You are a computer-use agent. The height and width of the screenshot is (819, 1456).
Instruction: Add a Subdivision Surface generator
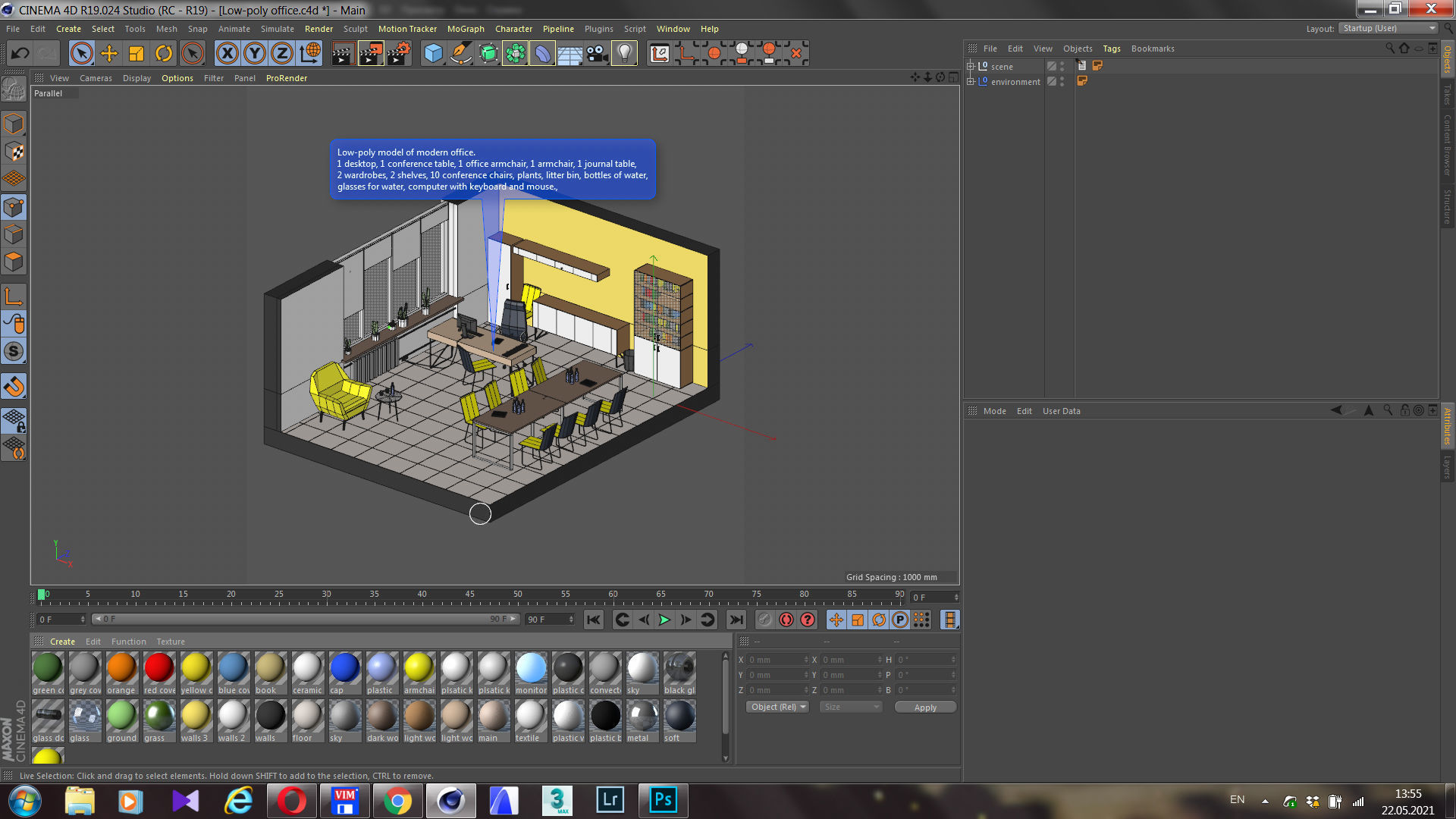[x=488, y=53]
